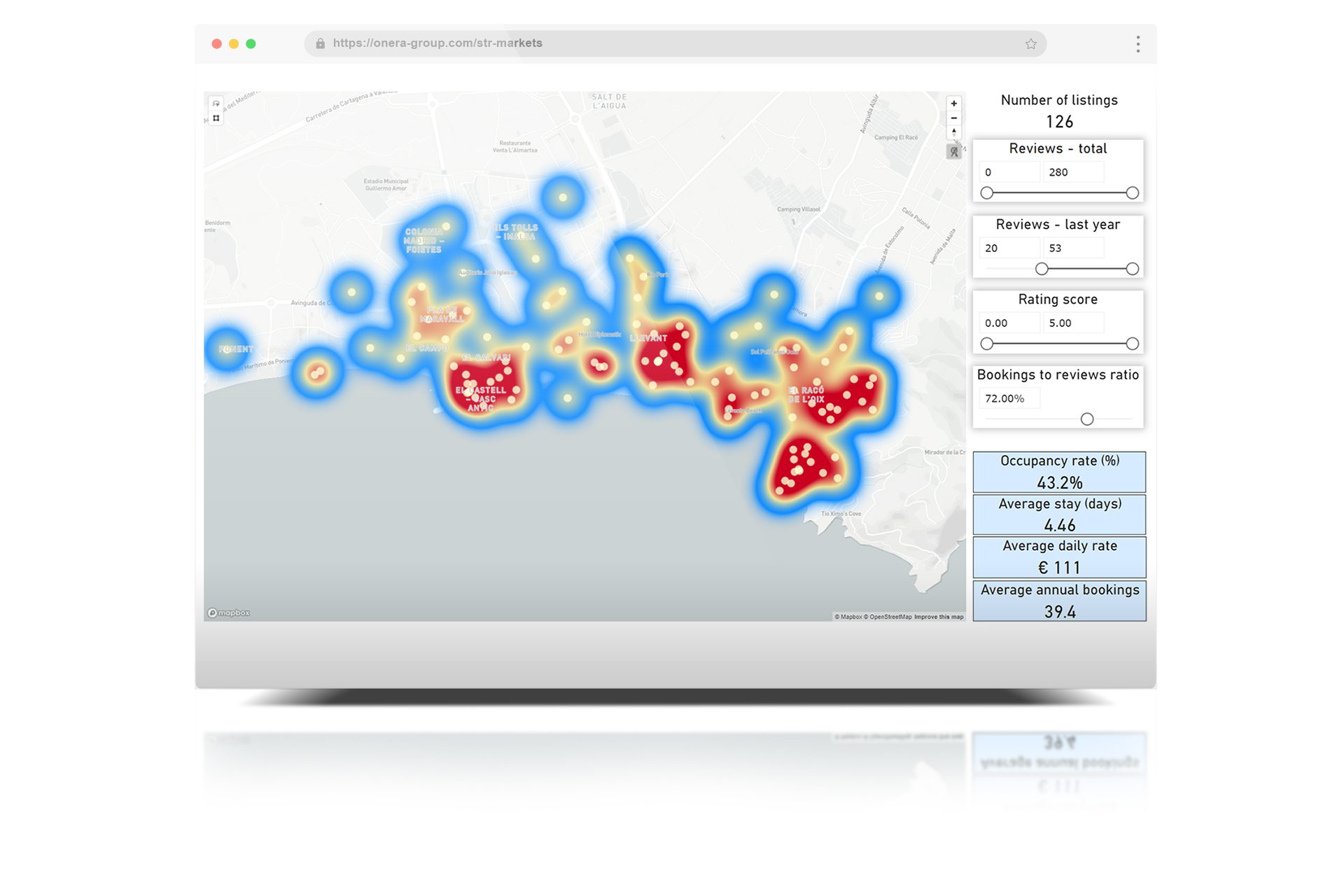This screenshot has width=1344, height=896.
Task: Click the Reviews total maximum field 280
Action: coord(1072,172)
